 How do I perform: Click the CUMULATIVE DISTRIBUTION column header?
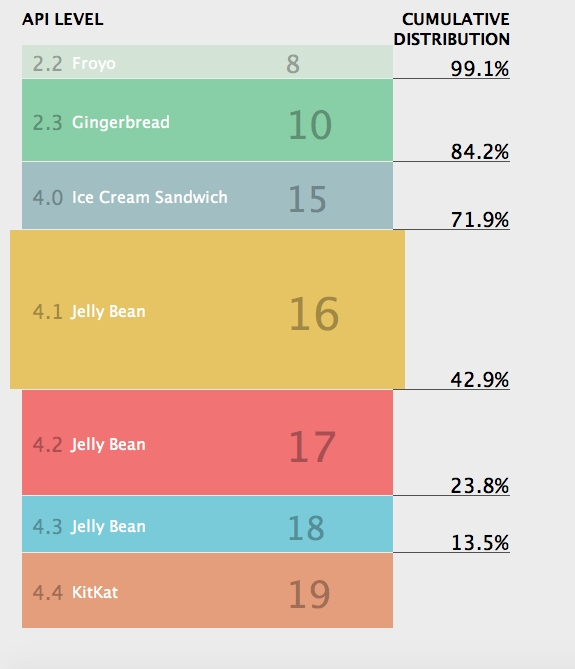(x=451, y=29)
